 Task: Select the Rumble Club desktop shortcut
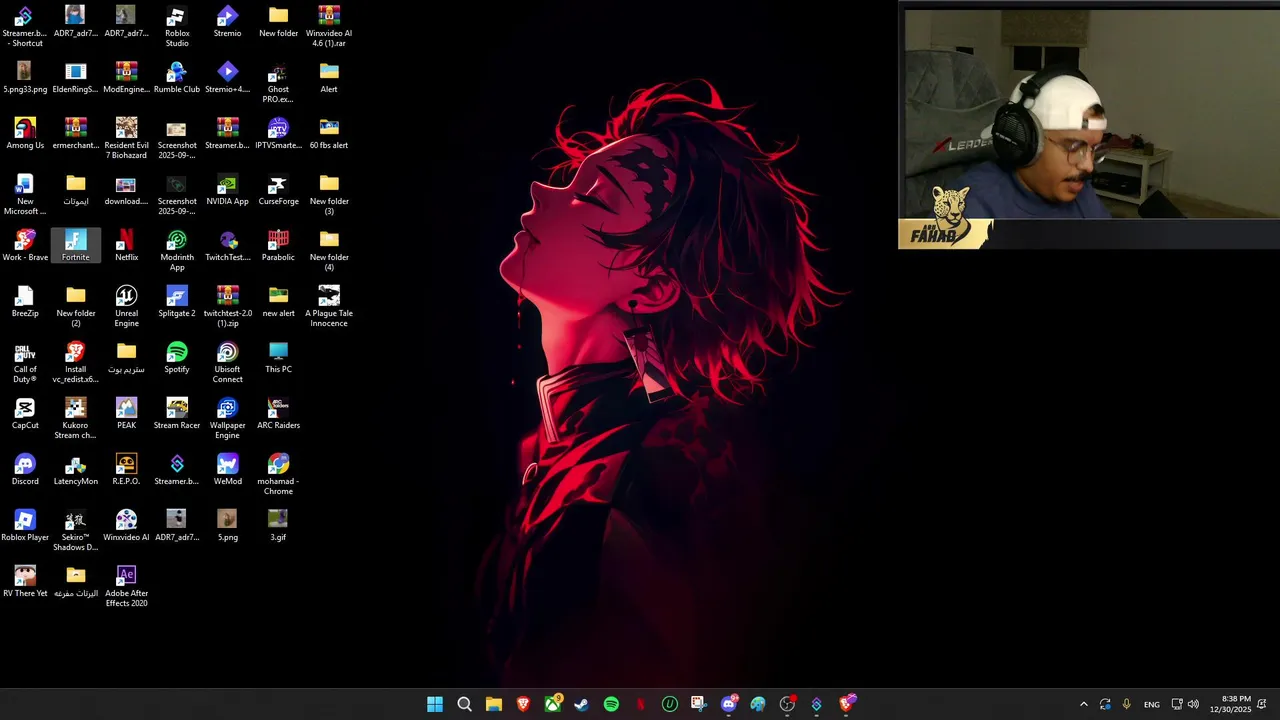[177, 78]
